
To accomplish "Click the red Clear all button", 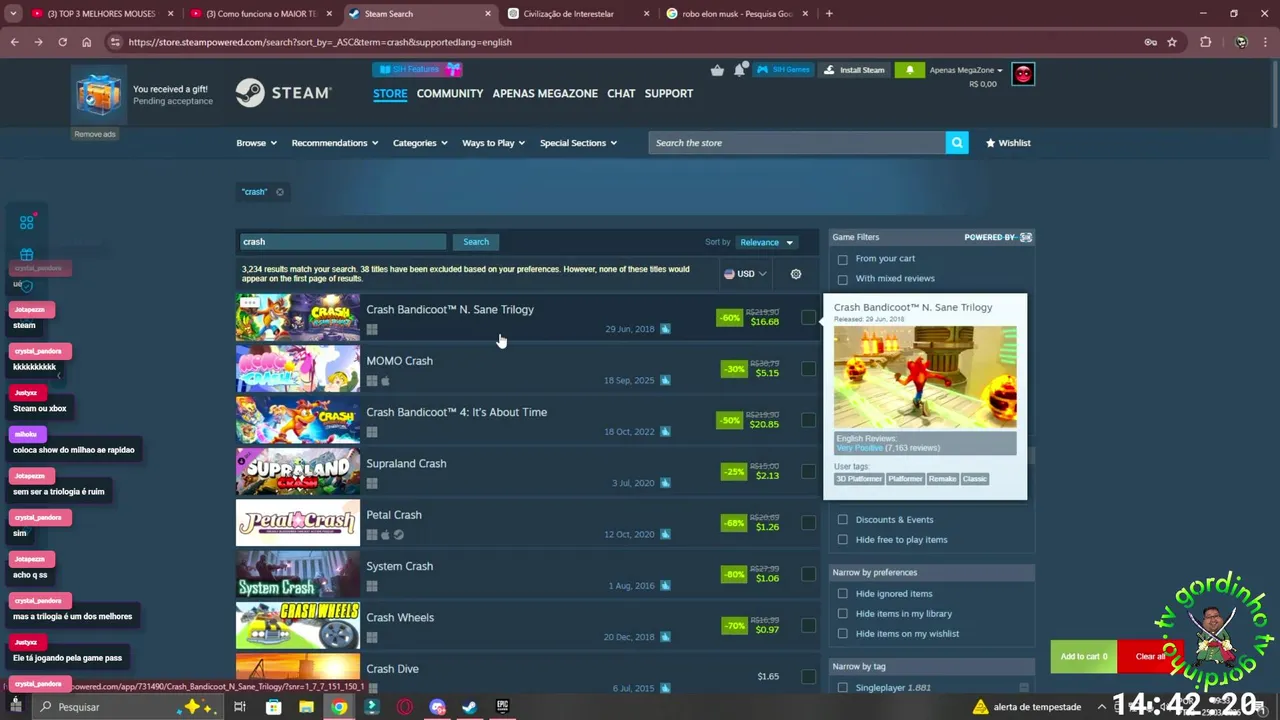I will [x=1150, y=656].
